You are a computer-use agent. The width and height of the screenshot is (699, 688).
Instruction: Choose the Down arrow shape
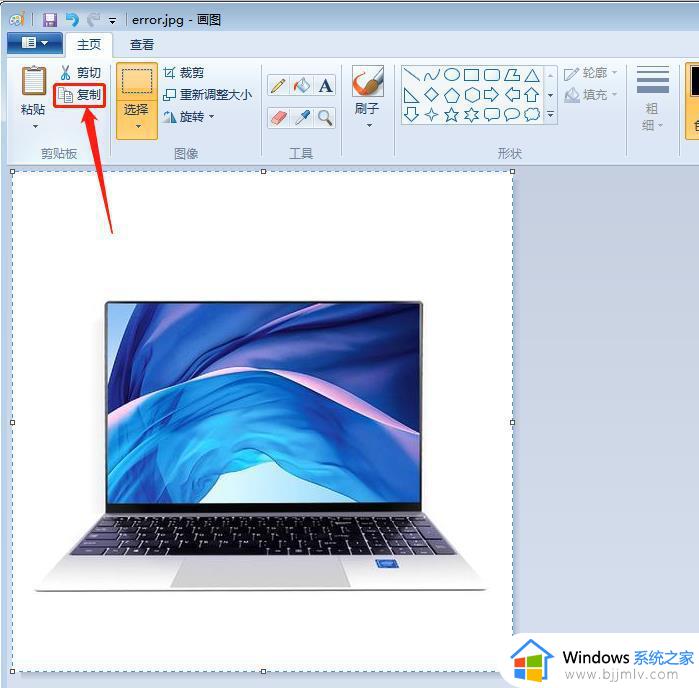pos(411,115)
